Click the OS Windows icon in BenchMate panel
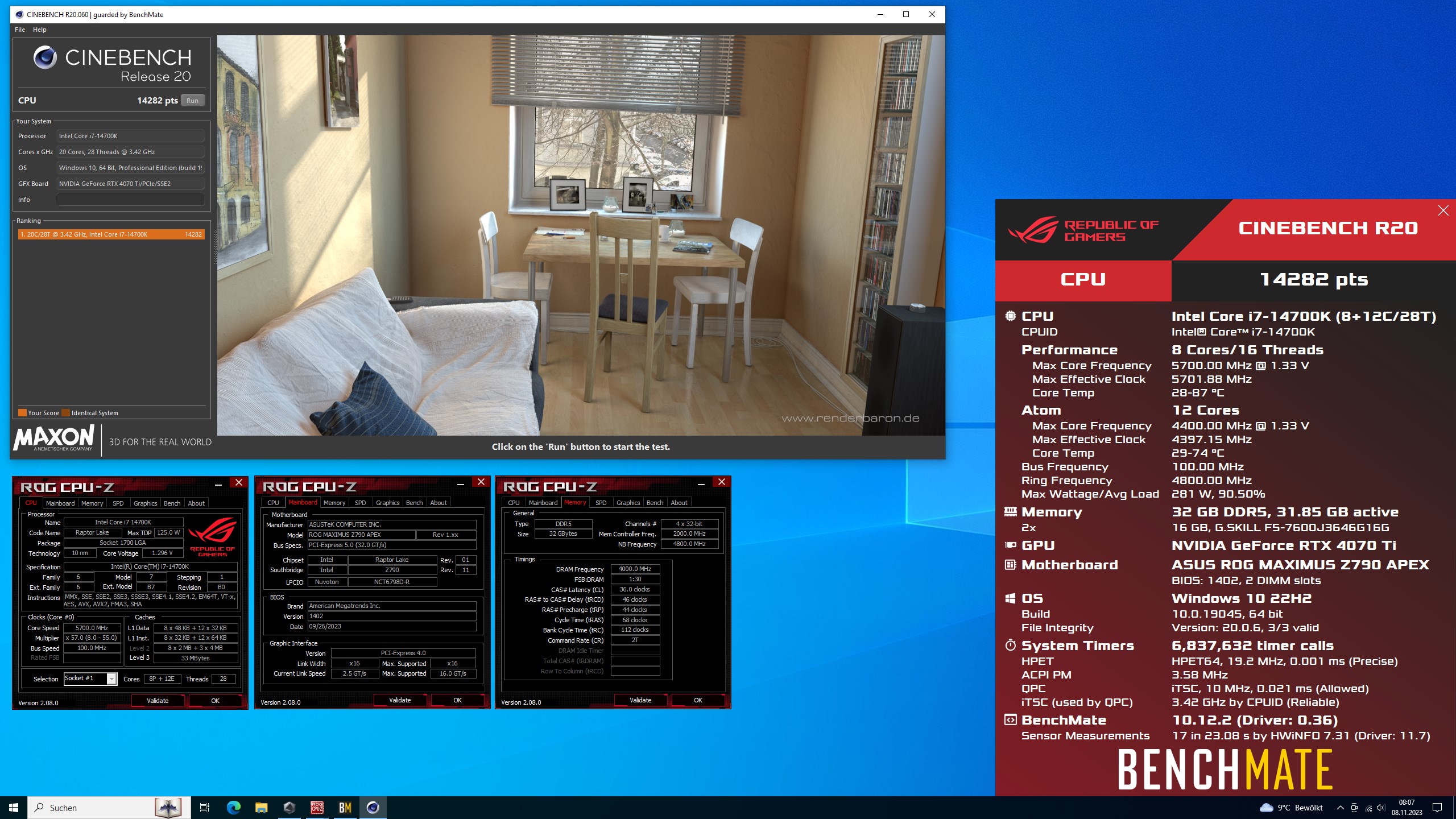 (x=1010, y=598)
